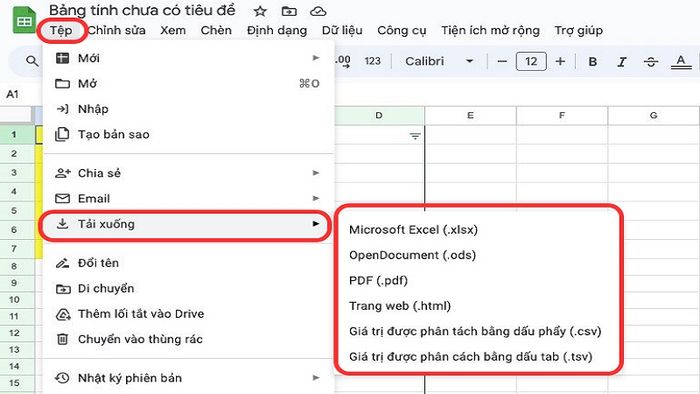Open the Công cụ menu
The image size is (700, 394).
[x=401, y=30]
